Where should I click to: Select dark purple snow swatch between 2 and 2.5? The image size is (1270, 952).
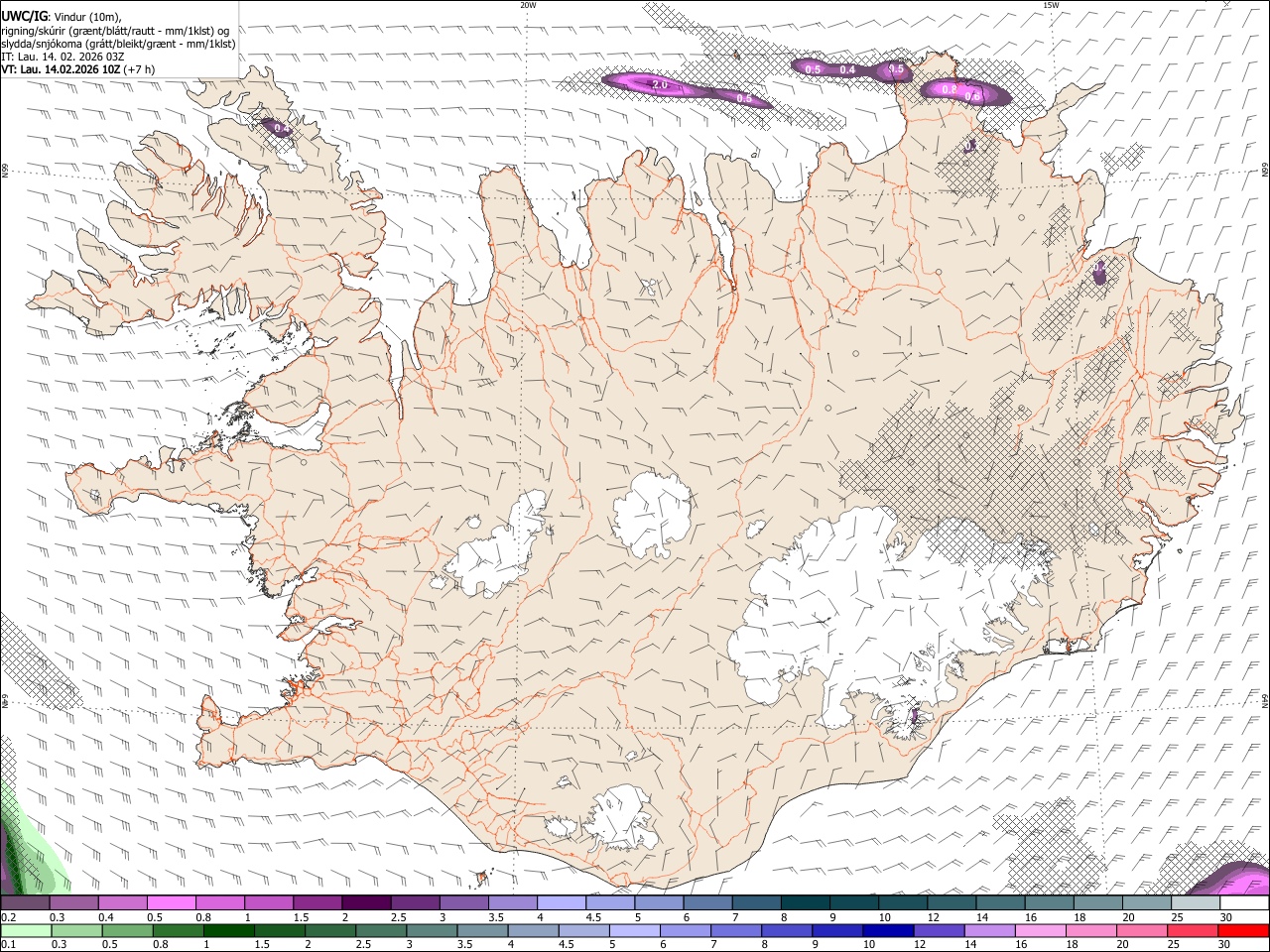(x=366, y=902)
